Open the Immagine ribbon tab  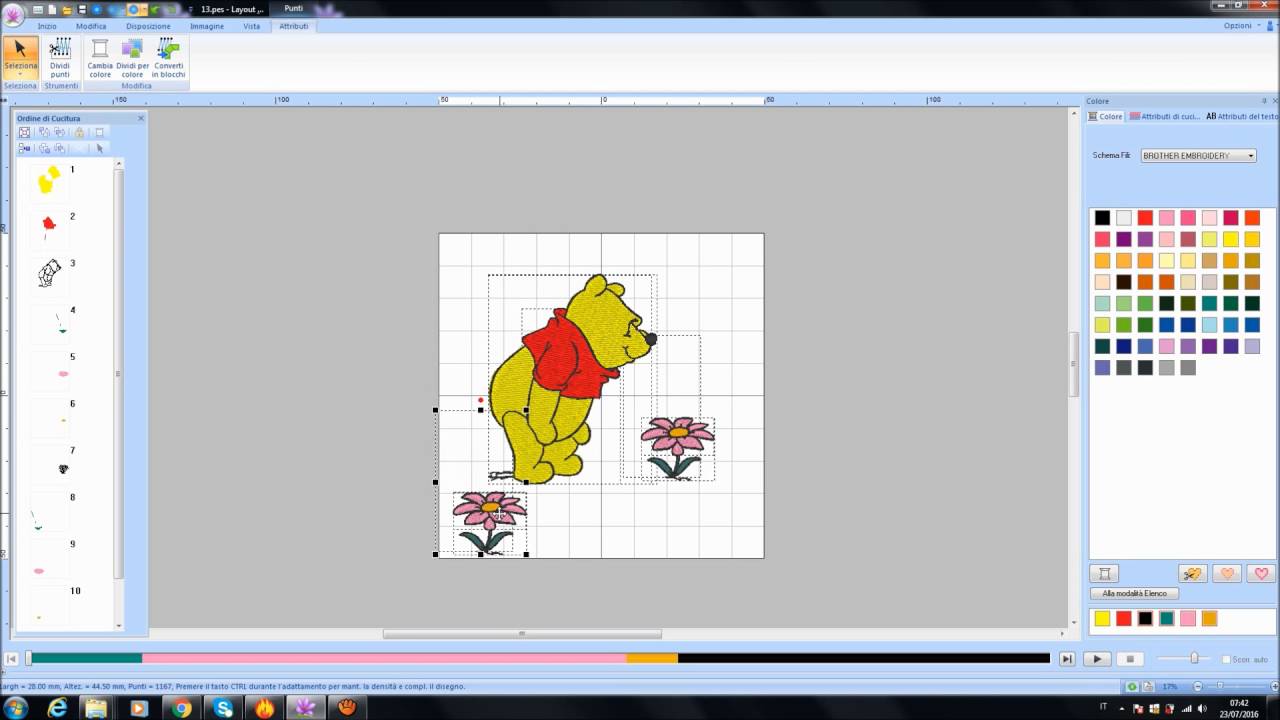207,26
